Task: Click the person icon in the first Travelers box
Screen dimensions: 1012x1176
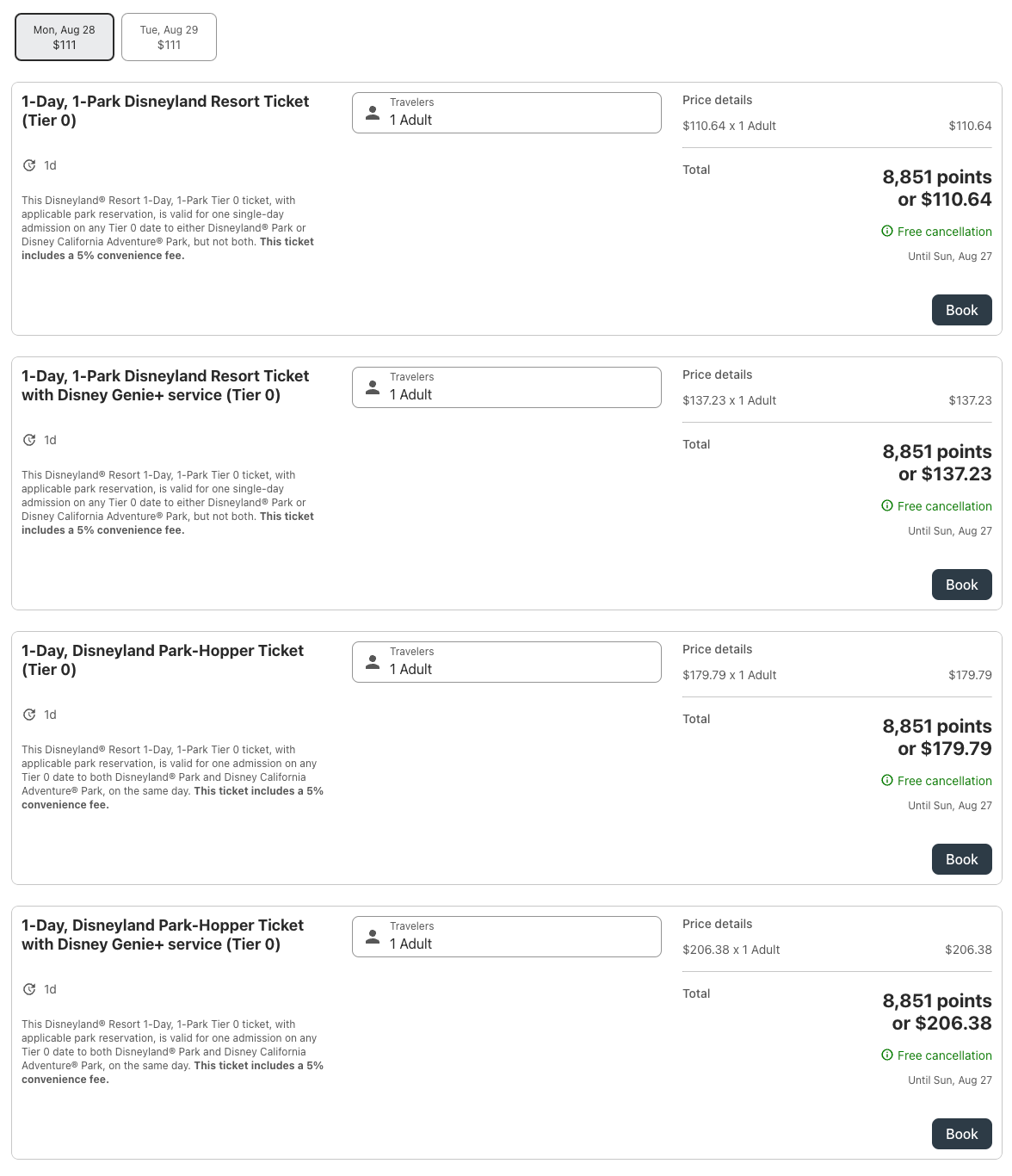Action: point(373,113)
